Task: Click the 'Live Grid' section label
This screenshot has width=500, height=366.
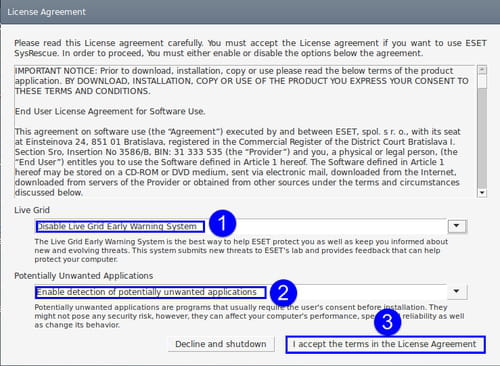Action: point(32,210)
